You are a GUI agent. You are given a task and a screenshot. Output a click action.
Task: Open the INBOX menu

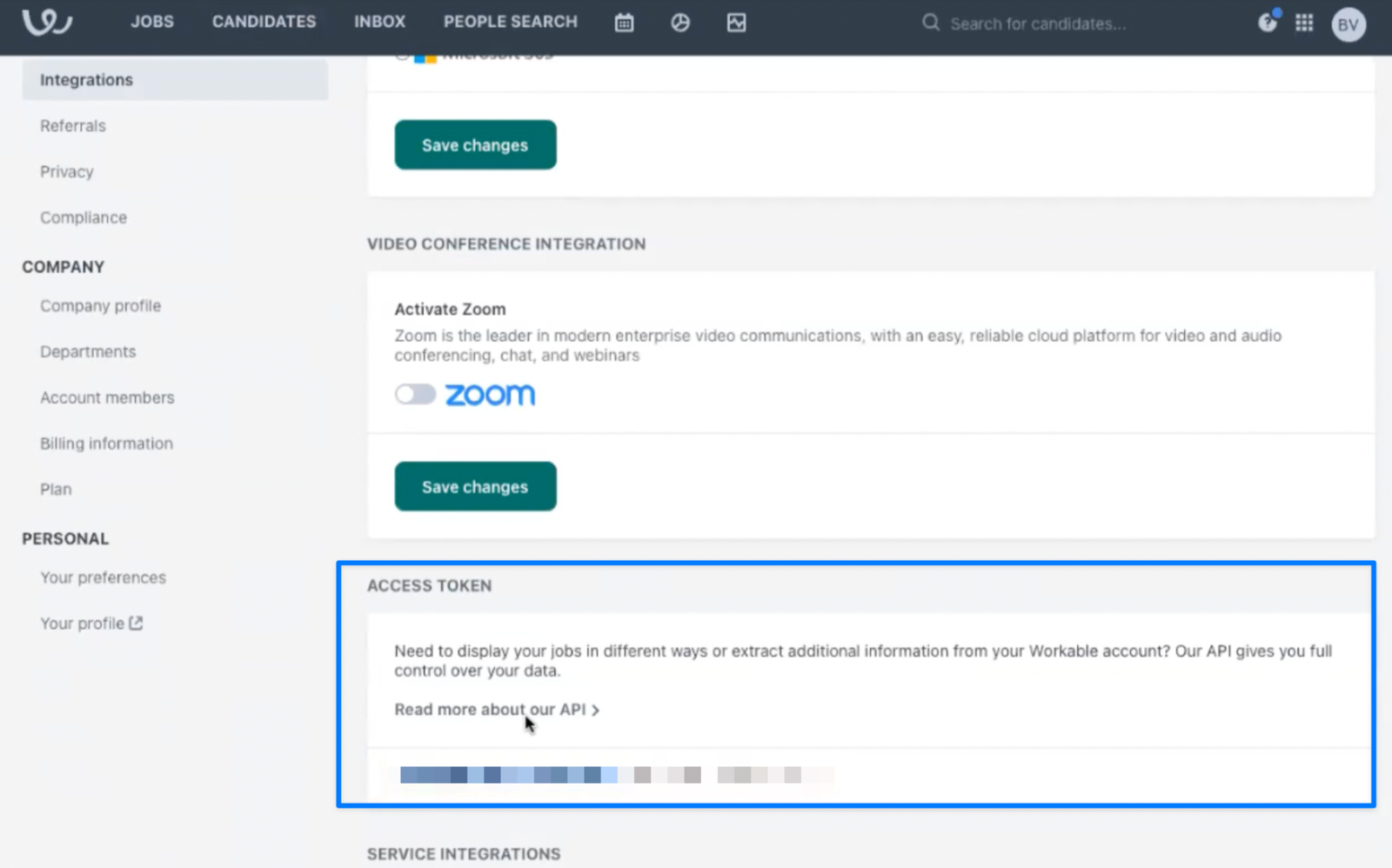point(379,22)
